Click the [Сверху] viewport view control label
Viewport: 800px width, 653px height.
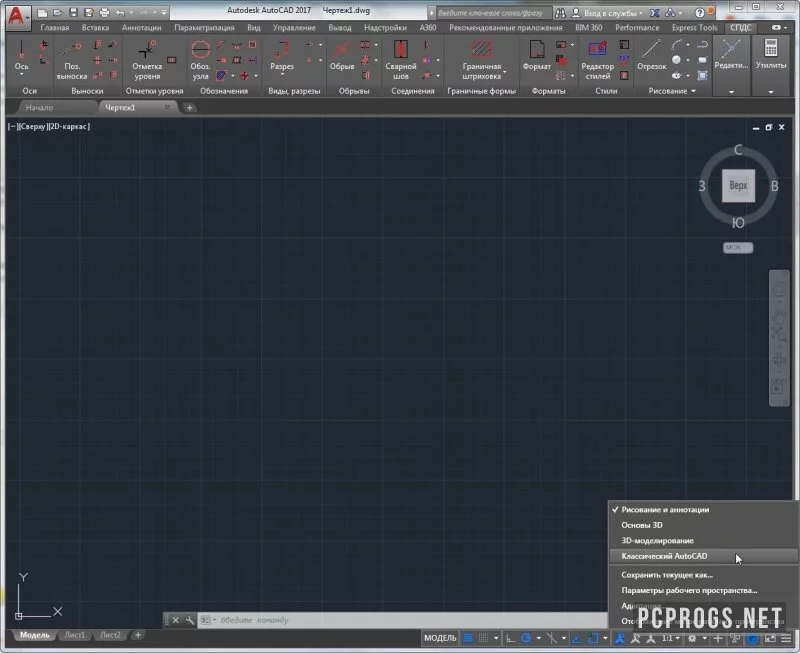tap(32, 127)
